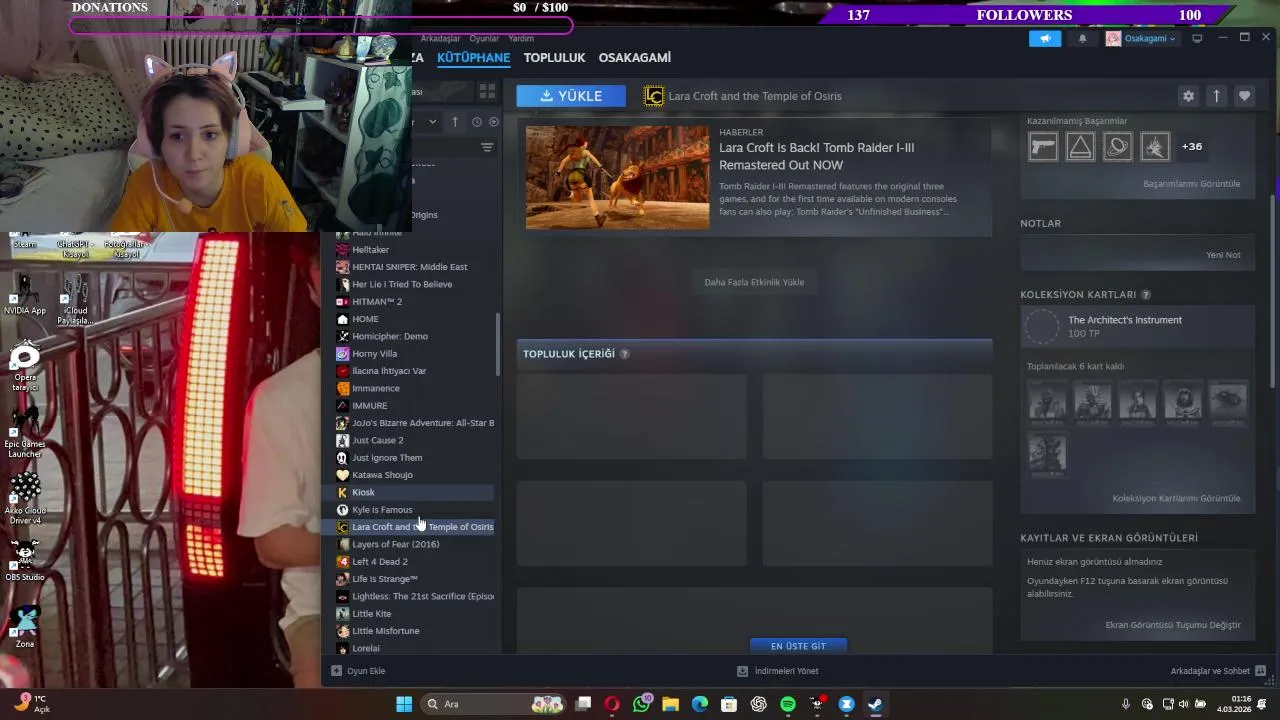This screenshot has width=1280, height=720.
Task: Open Arkadaşlar ve Sohbet panel
Action: [1218, 671]
